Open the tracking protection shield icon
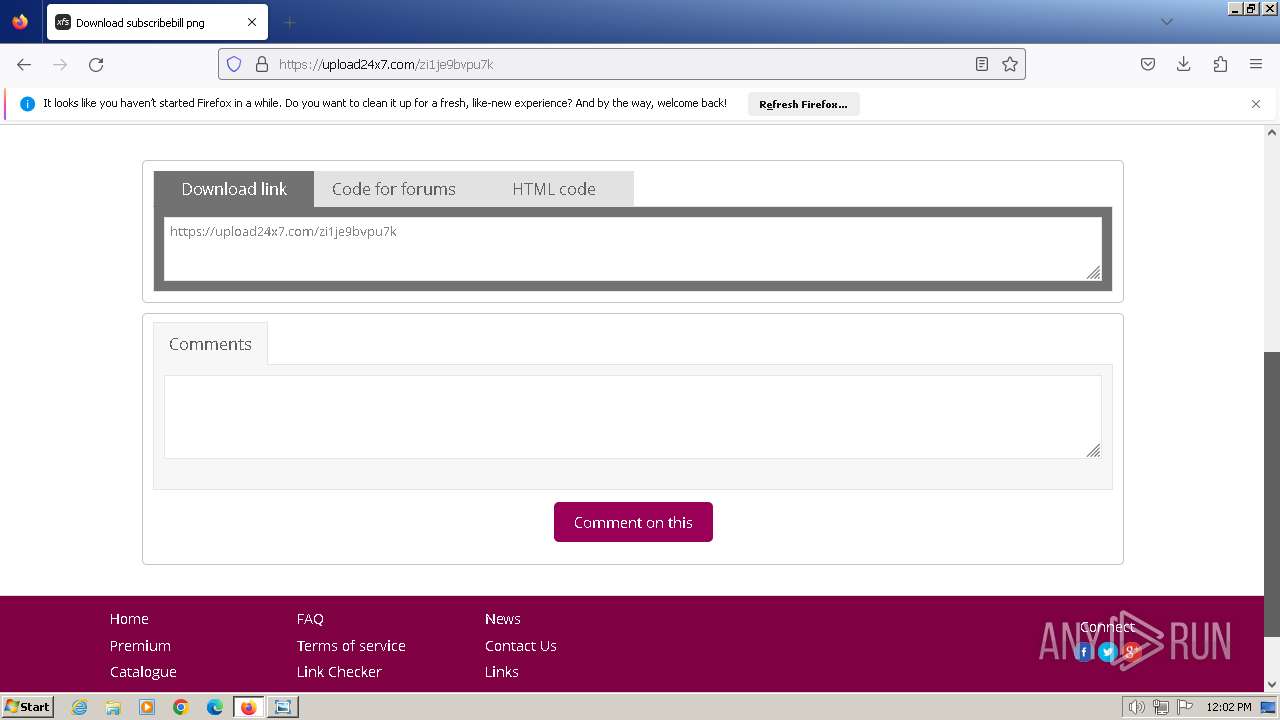 (234, 64)
